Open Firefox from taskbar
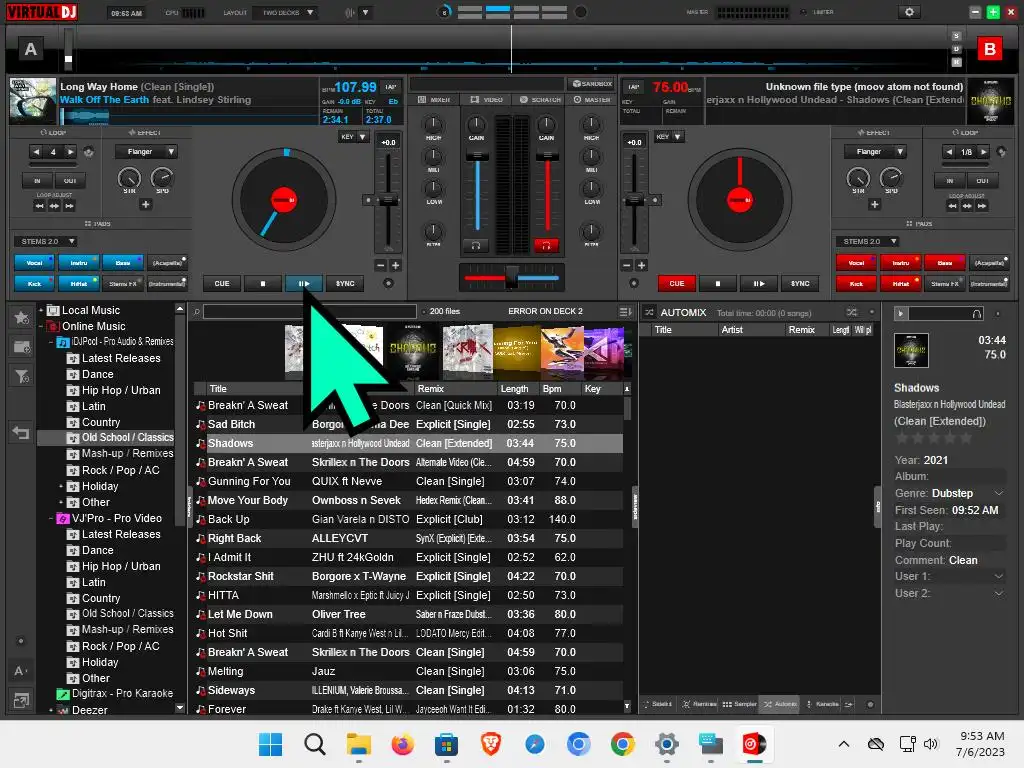Screen dimensions: 1024x768 (x=402, y=744)
